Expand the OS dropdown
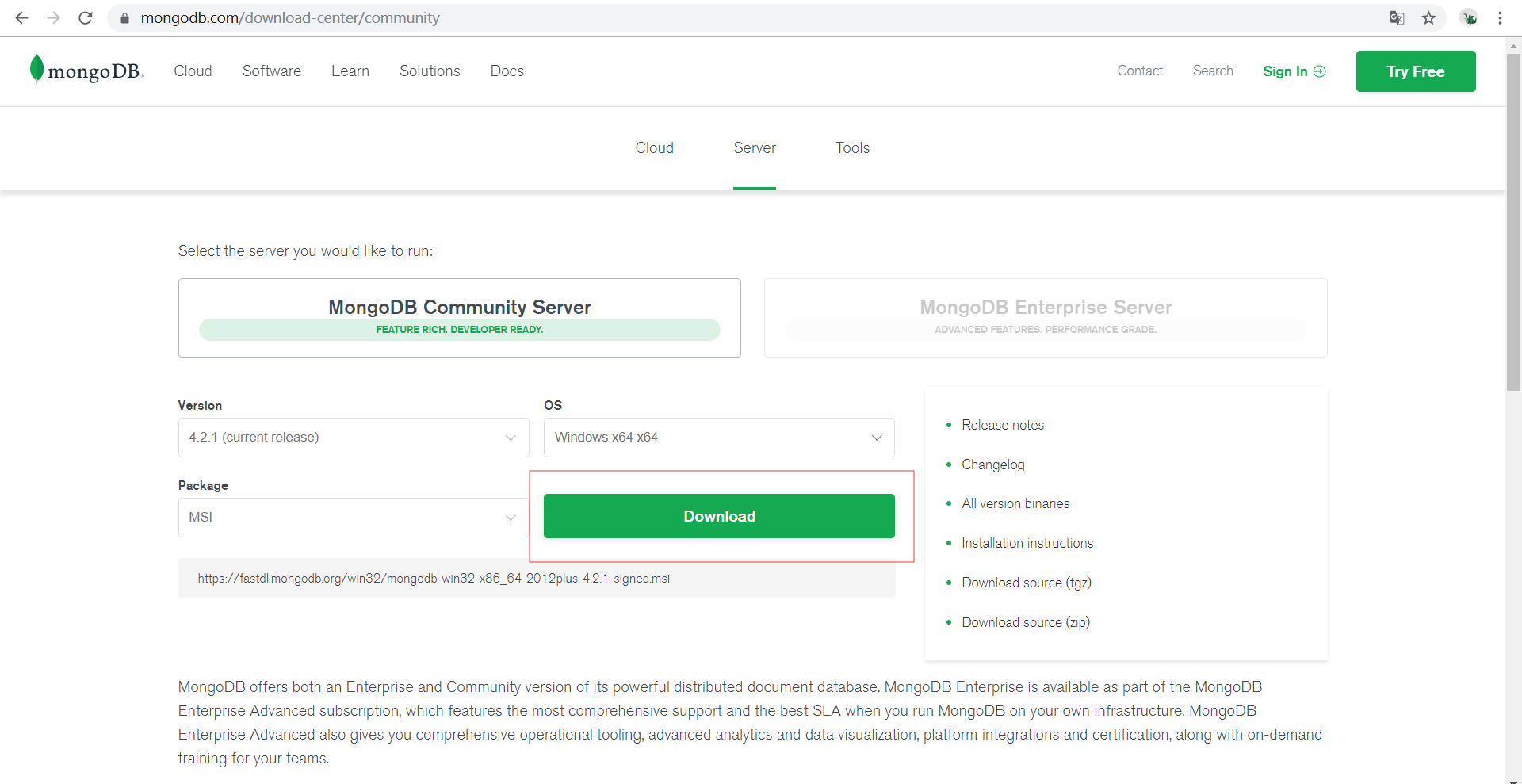Image resolution: width=1522 pixels, height=784 pixels. (719, 438)
